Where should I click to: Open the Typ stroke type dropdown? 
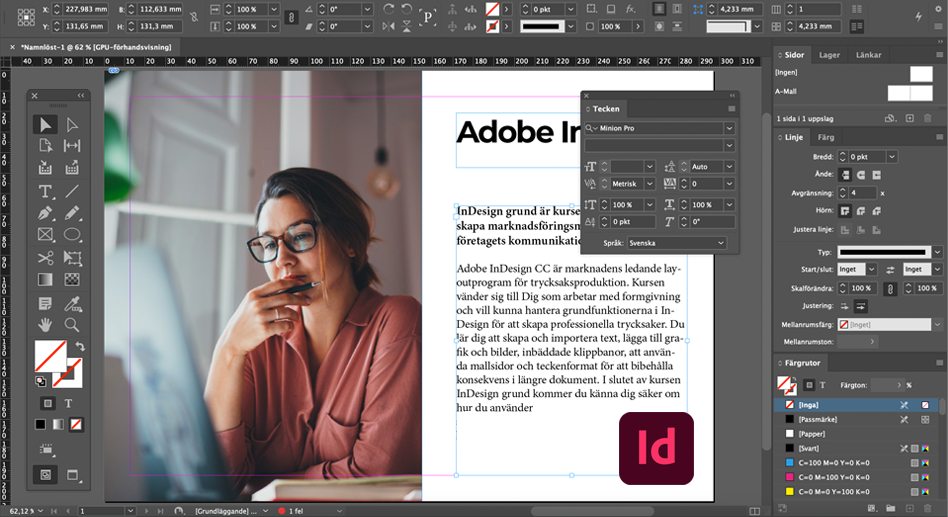point(938,252)
